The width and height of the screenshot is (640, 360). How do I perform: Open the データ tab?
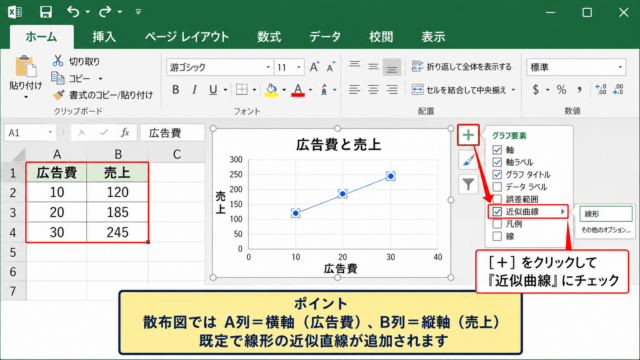pos(325,37)
